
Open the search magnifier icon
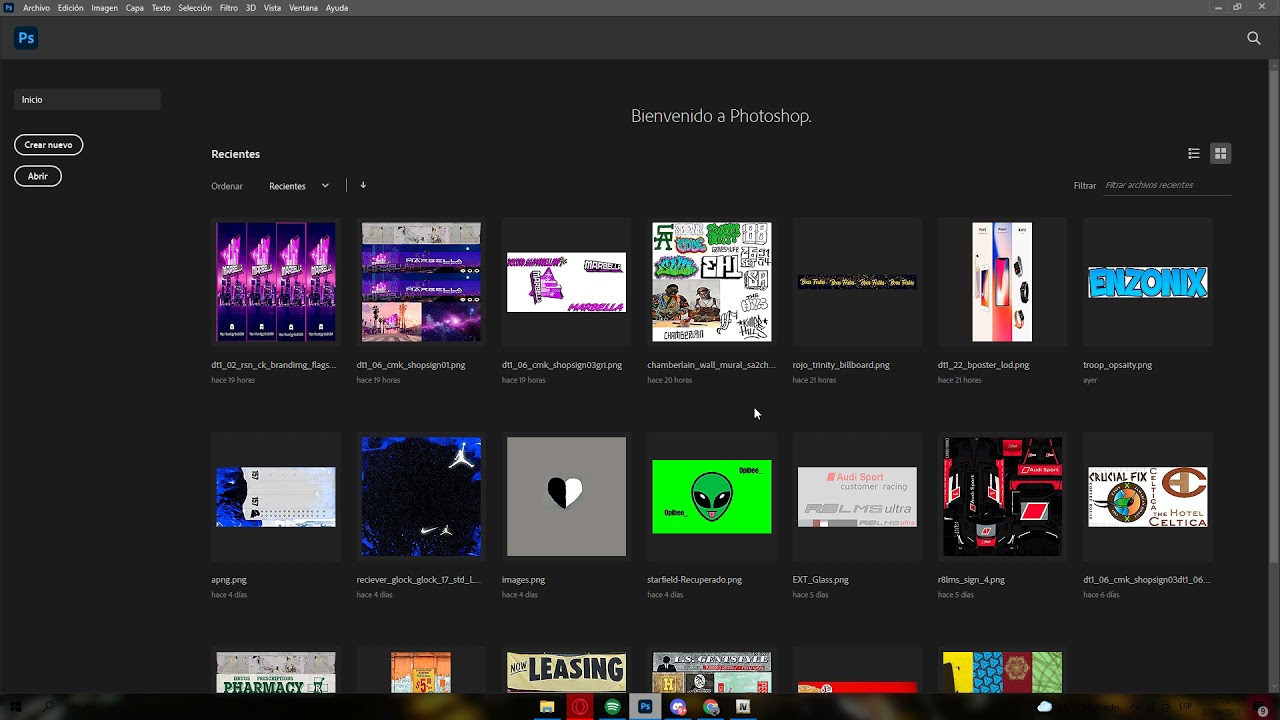pyautogui.click(x=1254, y=38)
